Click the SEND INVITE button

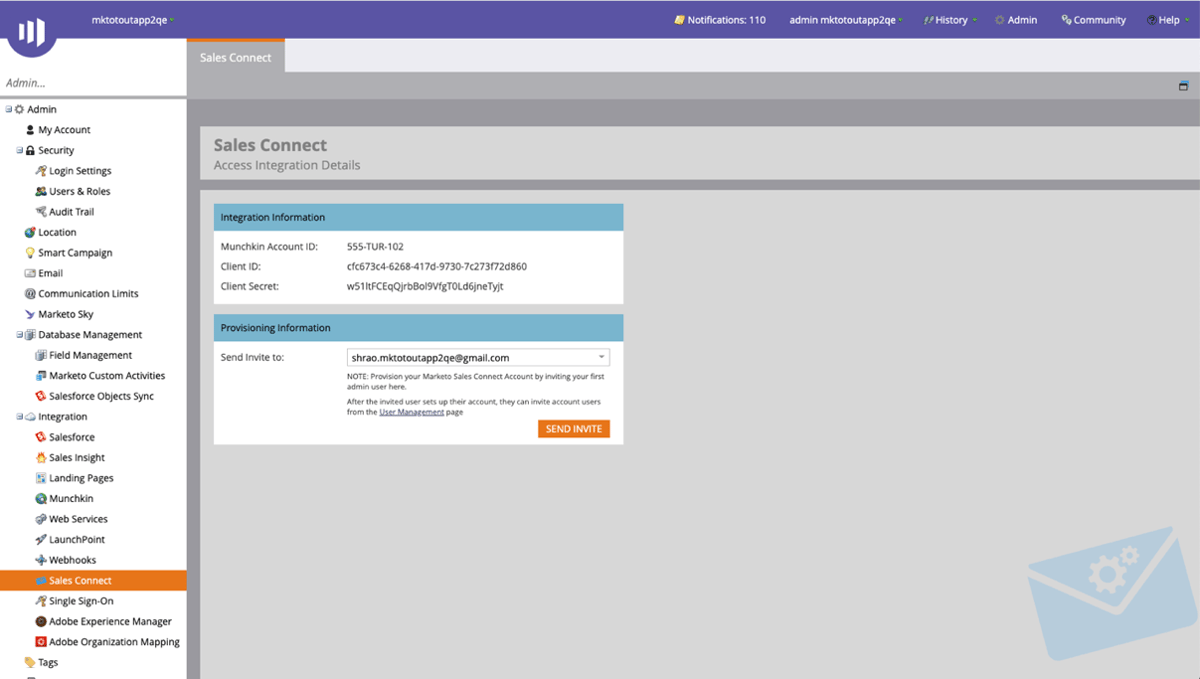tap(573, 428)
